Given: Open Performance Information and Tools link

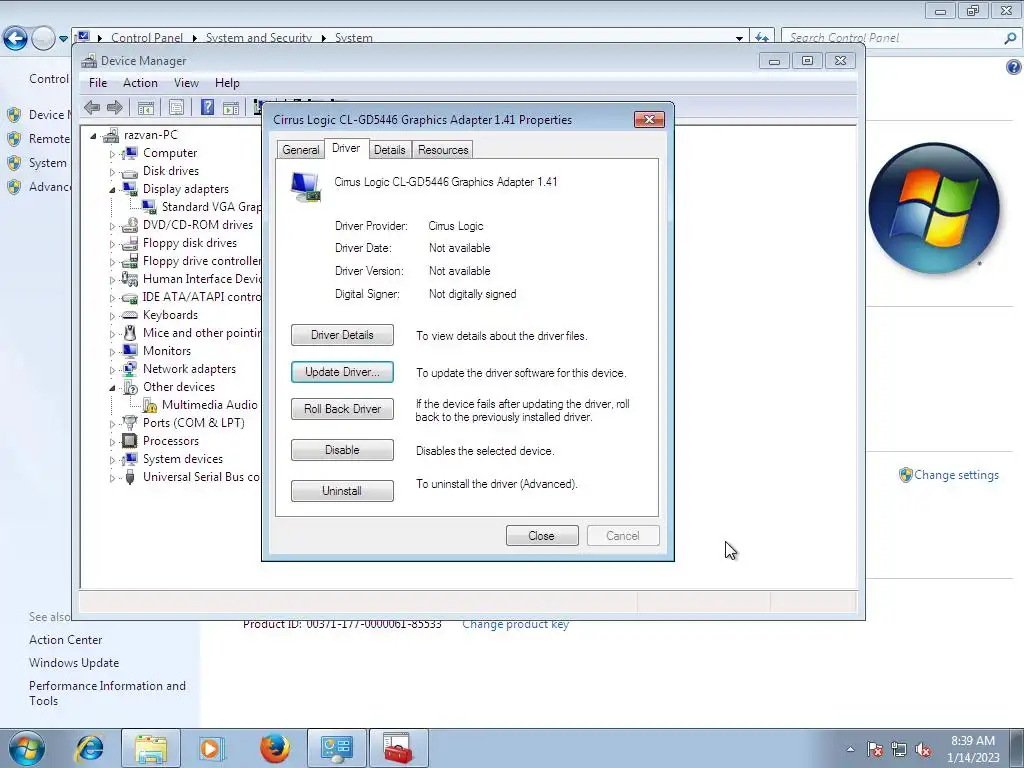Looking at the screenshot, I should [107, 694].
